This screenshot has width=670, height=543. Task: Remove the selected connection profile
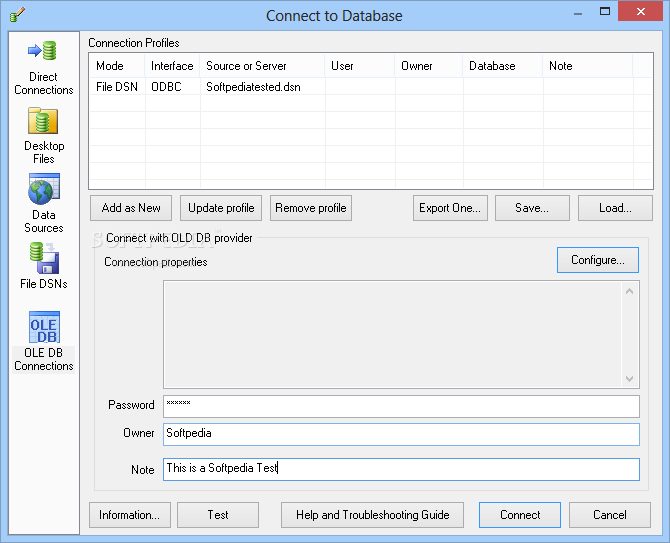tap(311, 208)
